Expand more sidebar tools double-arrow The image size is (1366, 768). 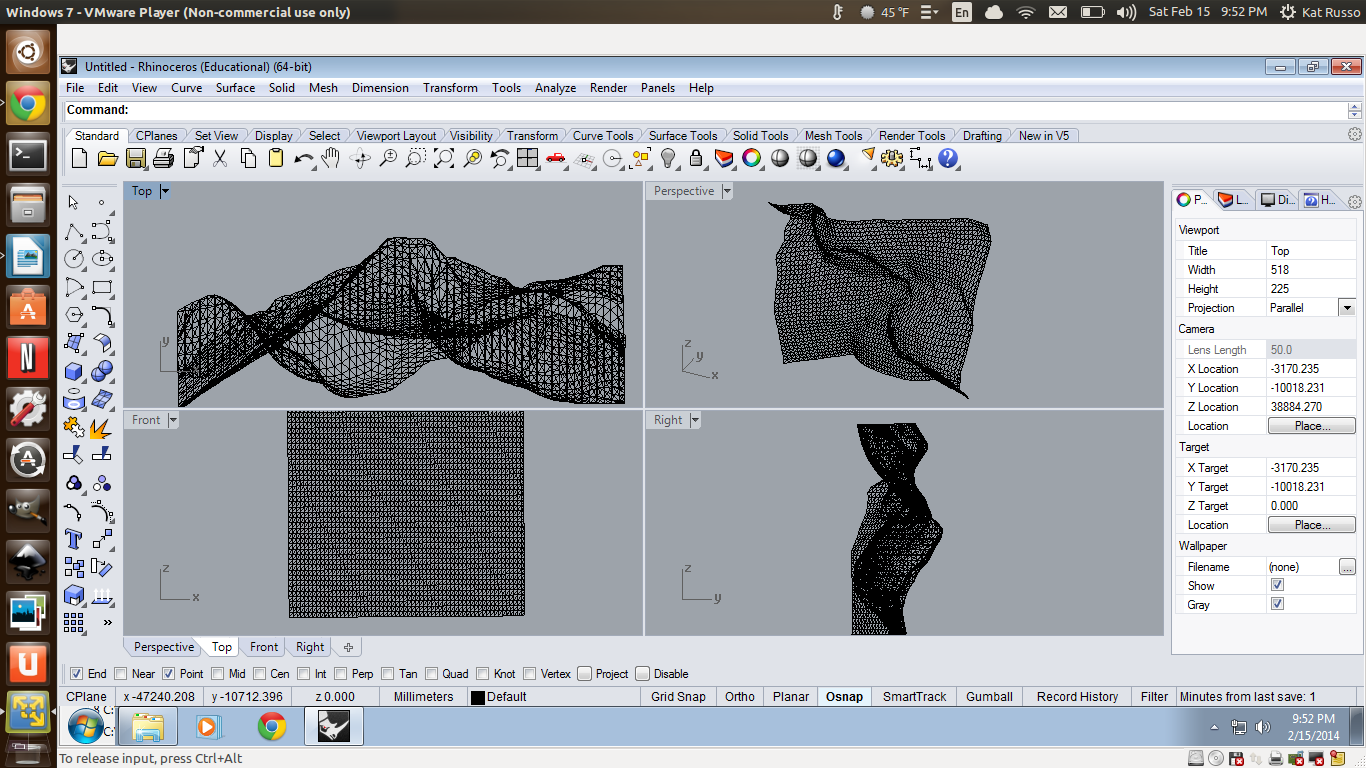[108, 622]
